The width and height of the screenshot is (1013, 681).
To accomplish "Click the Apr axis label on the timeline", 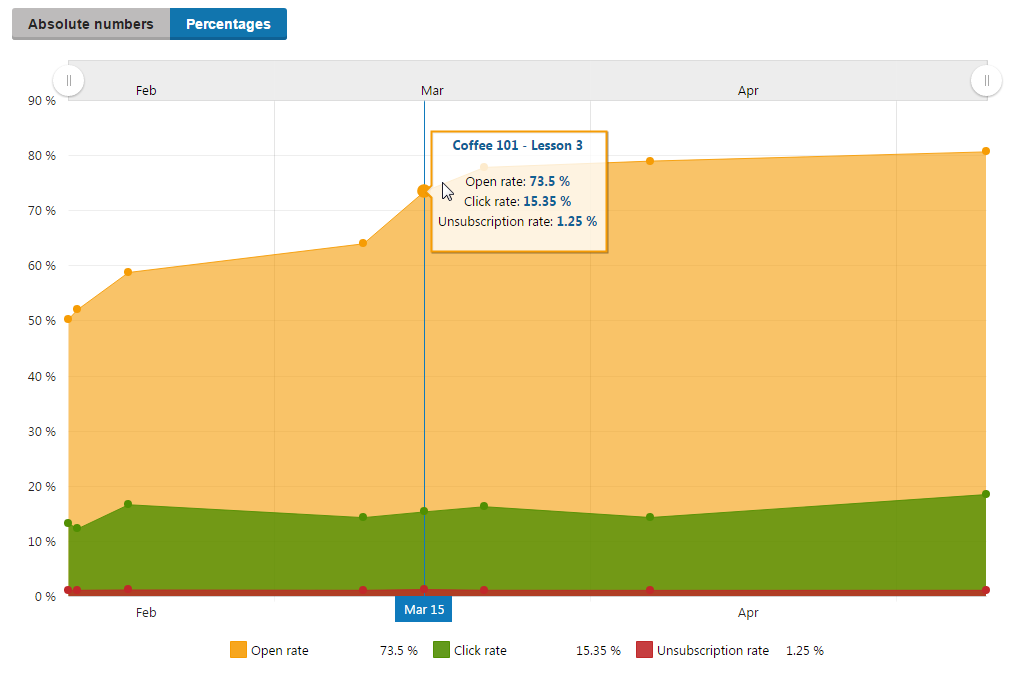I will pyautogui.click(x=748, y=612).
